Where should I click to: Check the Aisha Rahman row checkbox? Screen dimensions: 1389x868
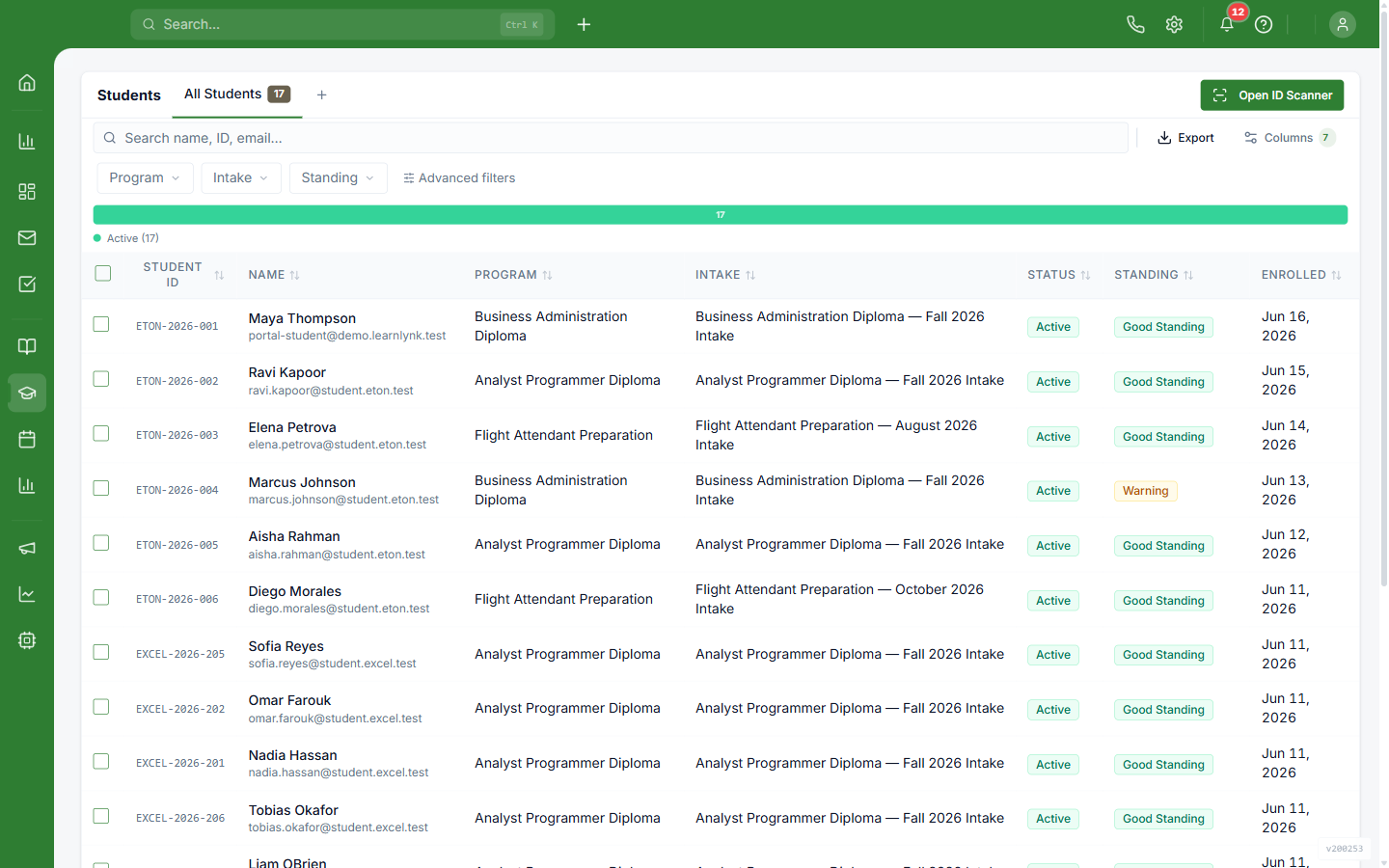pyautogui.click(x=101, y=543)
